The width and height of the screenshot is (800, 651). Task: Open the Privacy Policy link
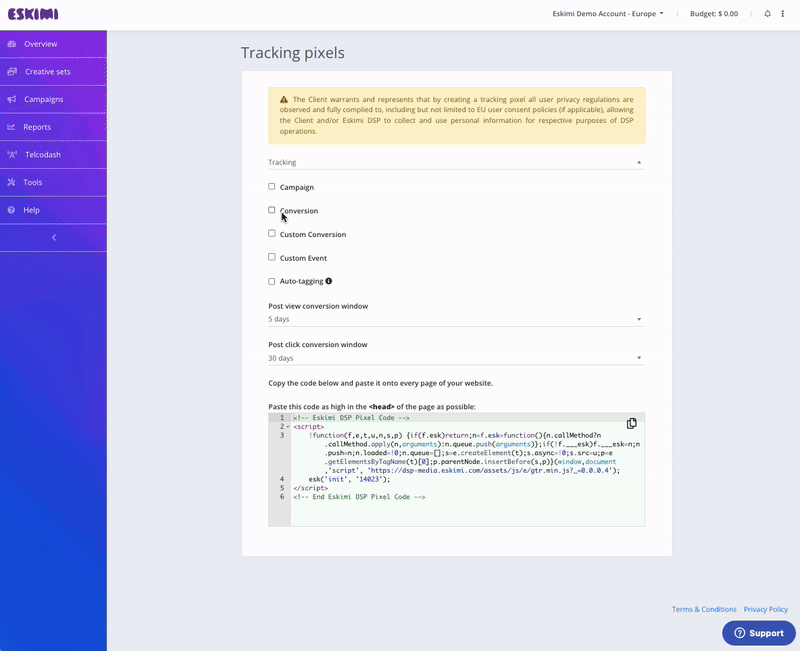(765, 609)
